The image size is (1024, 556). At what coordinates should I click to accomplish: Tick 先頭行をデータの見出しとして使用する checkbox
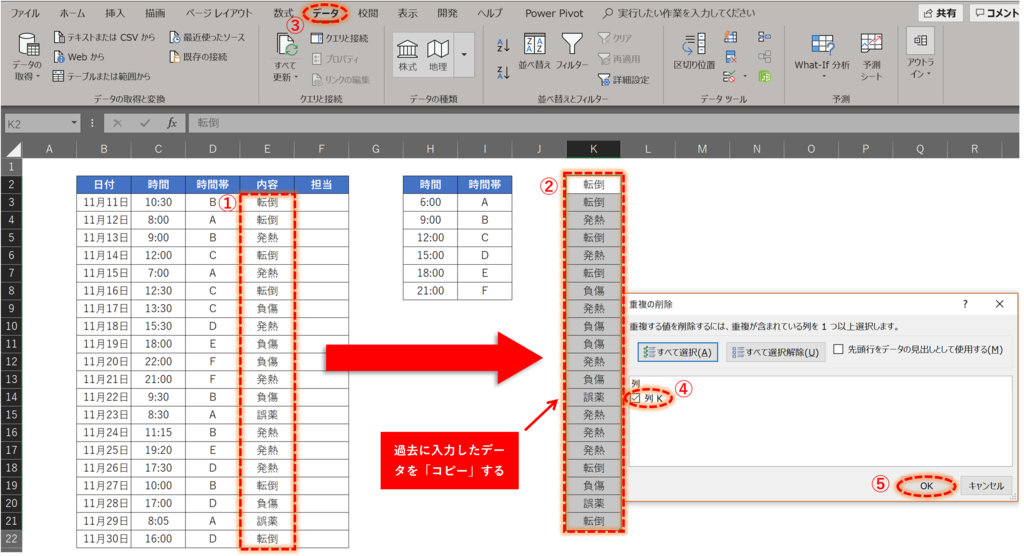839,350
